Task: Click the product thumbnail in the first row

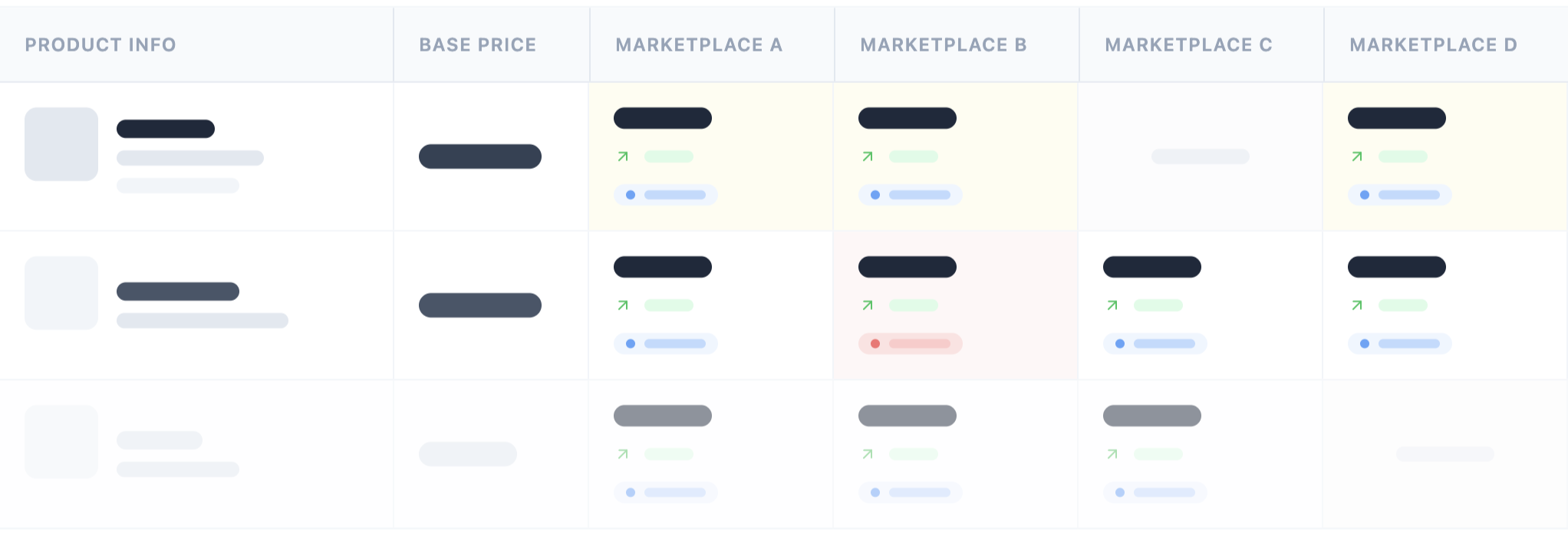Action: (x=61, y=144)
